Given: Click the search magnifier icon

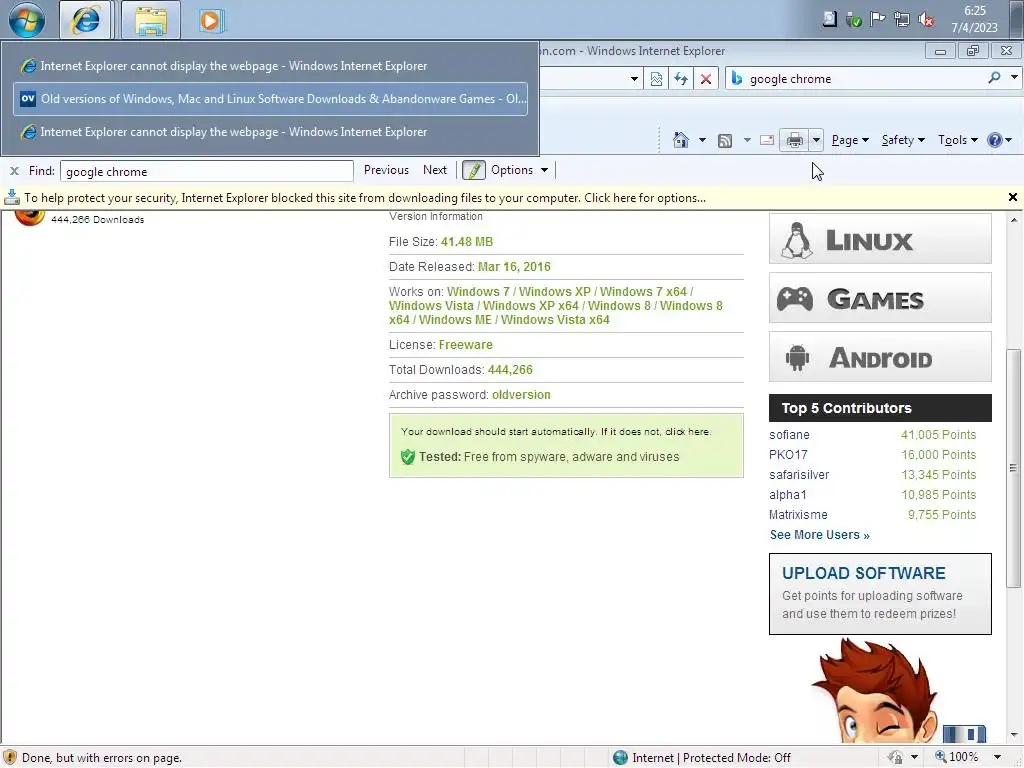Looking at the screenshot, I should click(x=994, y=78).
